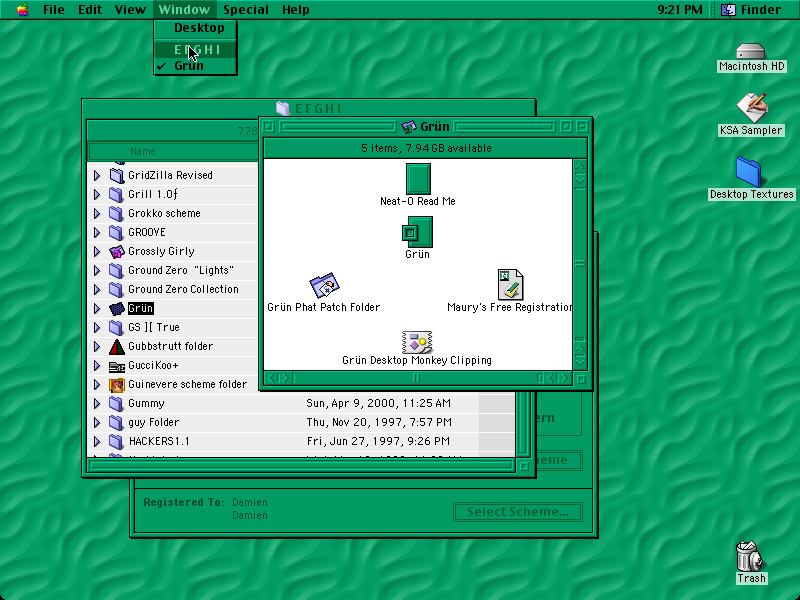800x600 pixels.
Task: Click the Select Scheme... button
Action: (518, 512)
